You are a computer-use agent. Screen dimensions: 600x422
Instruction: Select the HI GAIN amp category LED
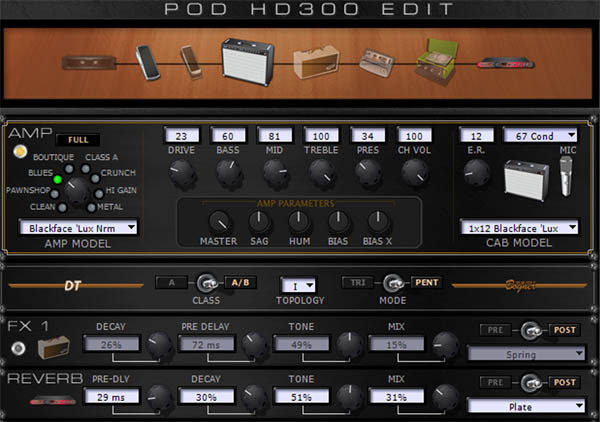tap(99, 194)
